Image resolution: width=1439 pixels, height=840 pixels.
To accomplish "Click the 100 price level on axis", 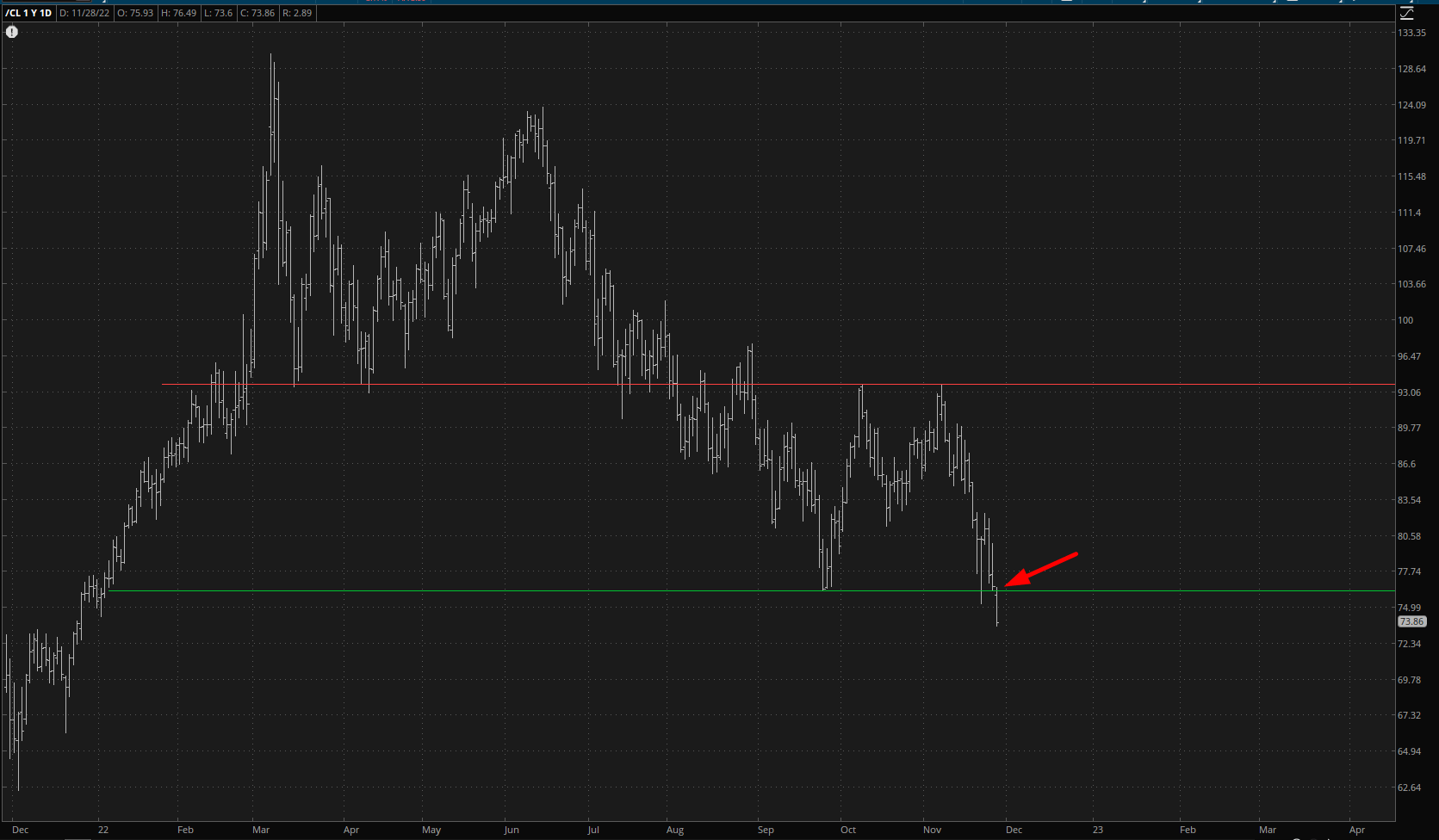I will click(x=1405, y=320).
